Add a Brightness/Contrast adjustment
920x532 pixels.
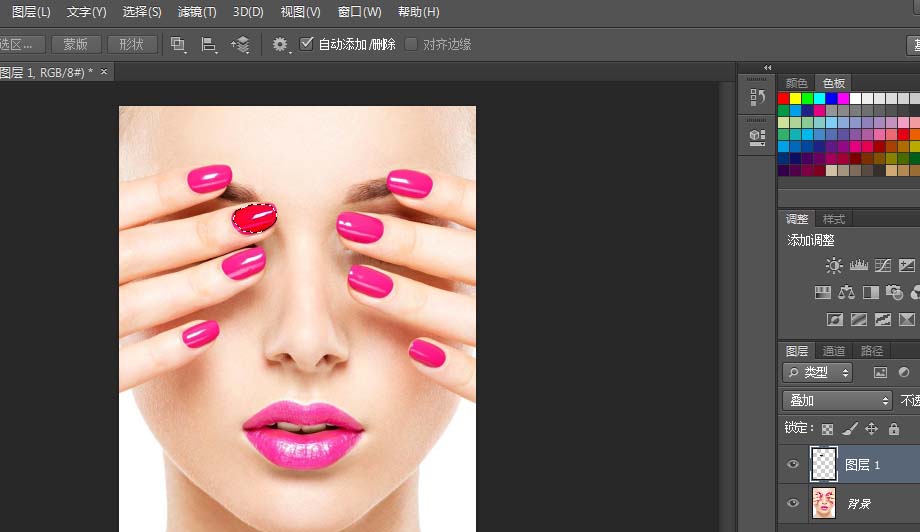[x=833, y=265]
